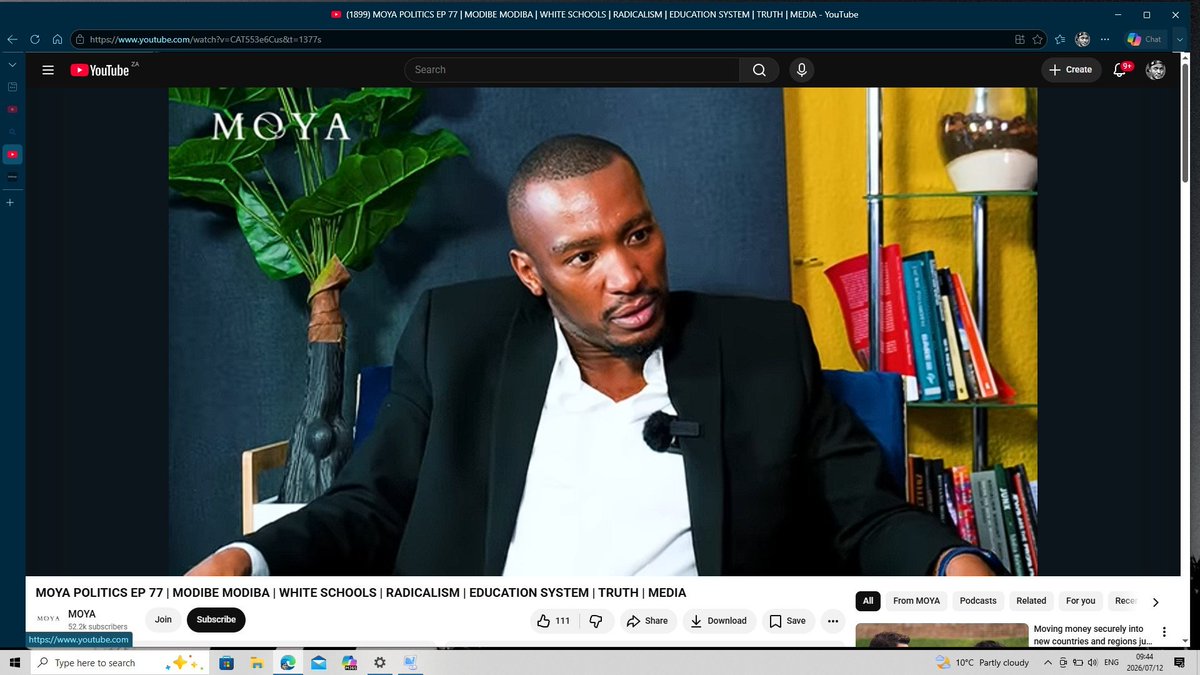The width and height of the screenshot is (1200, 675).
Task: Open Edge settings and more ellipsis
Action: pyautogui.click(x=1104, y=39)
